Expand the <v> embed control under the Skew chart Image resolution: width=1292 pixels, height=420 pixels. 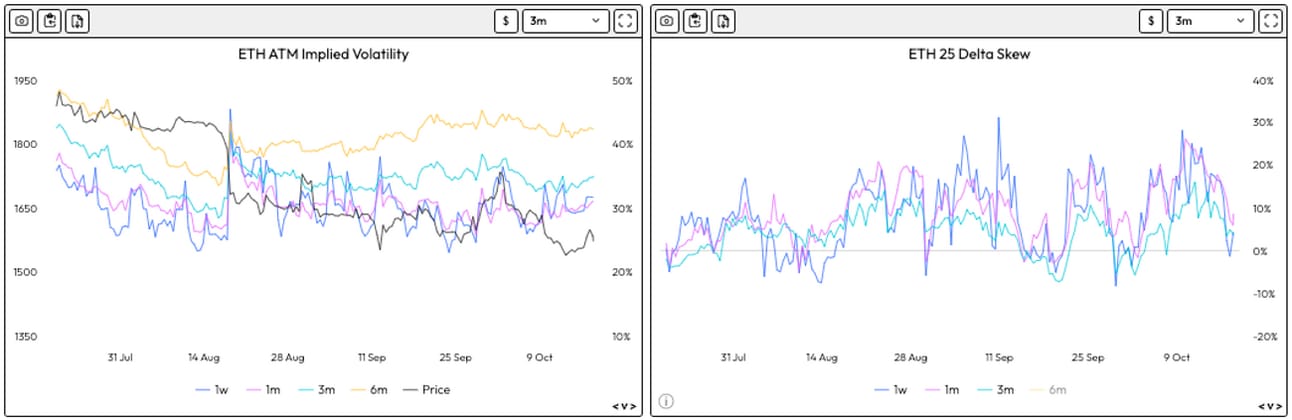coord(1268,405)
